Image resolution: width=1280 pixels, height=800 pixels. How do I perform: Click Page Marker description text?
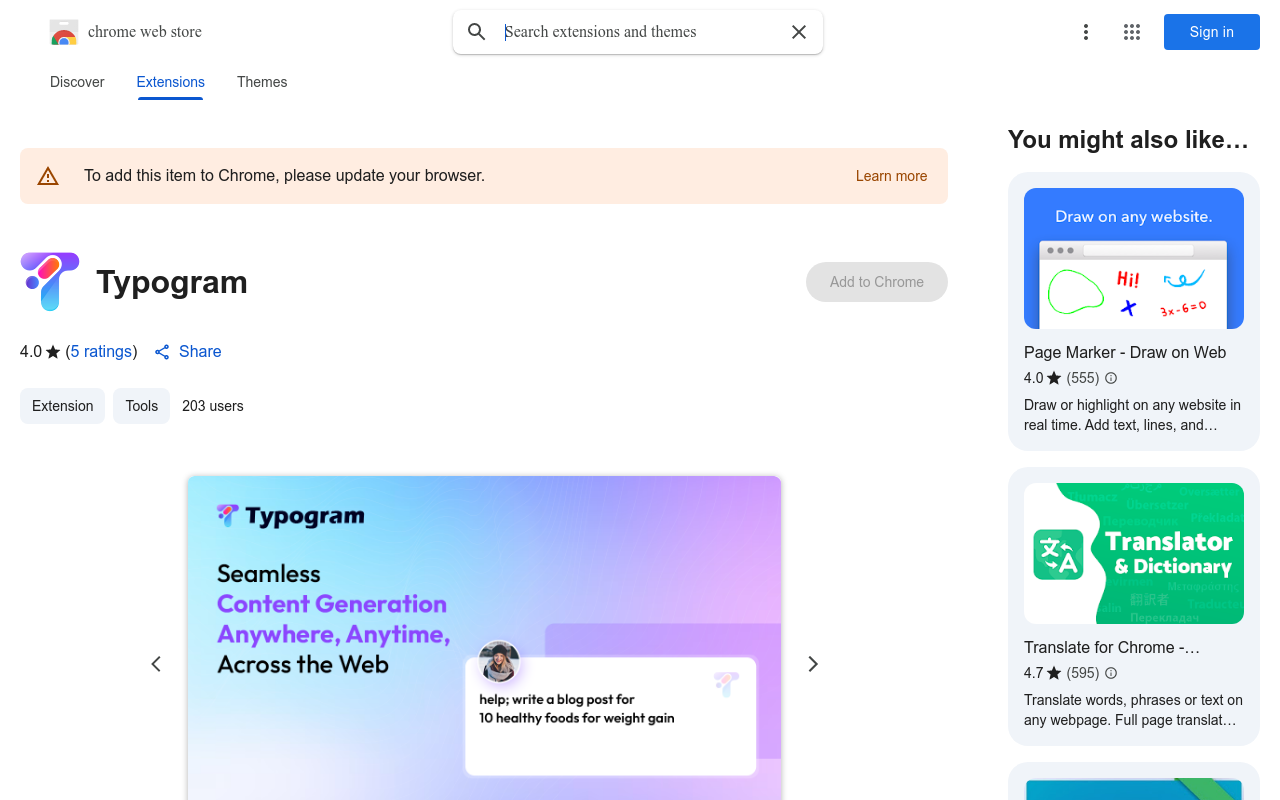click(x=1132, y=415)
